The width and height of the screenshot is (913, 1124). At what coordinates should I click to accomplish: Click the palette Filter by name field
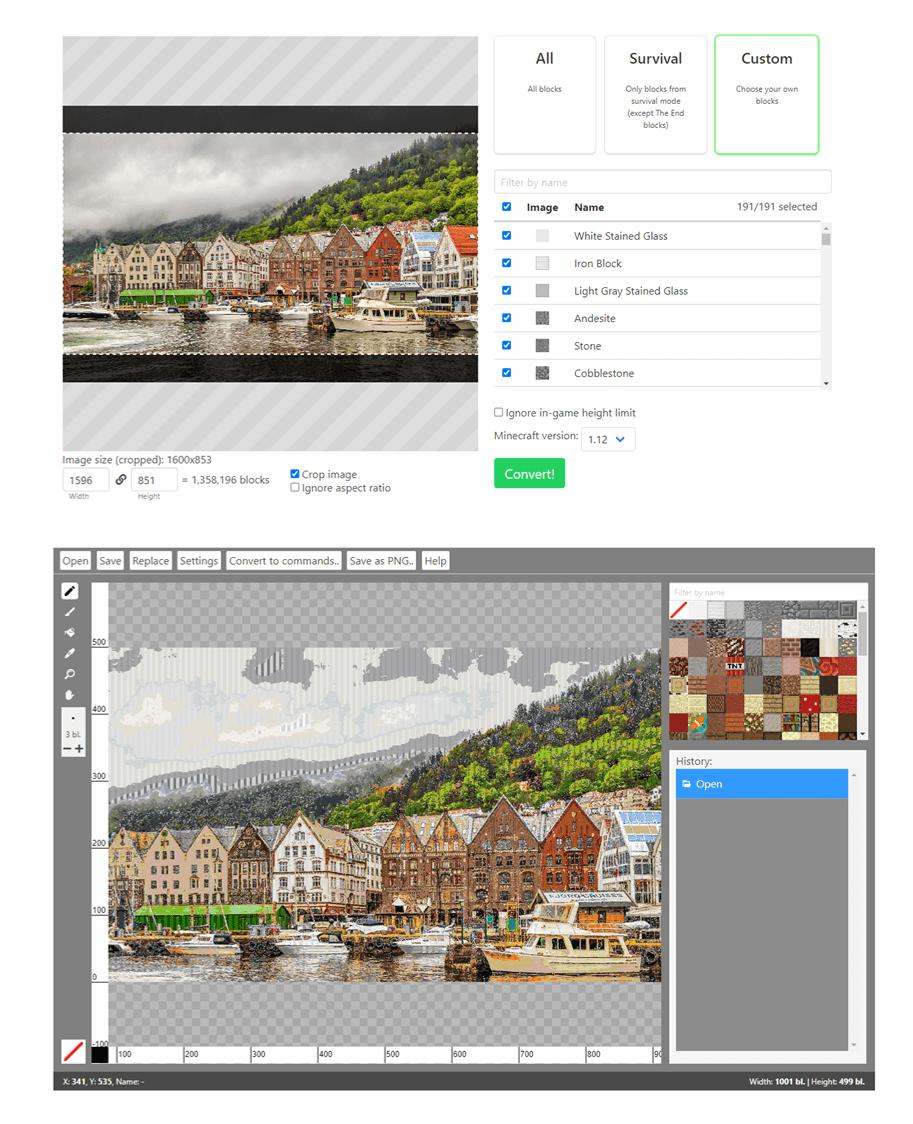click(768, 592)
